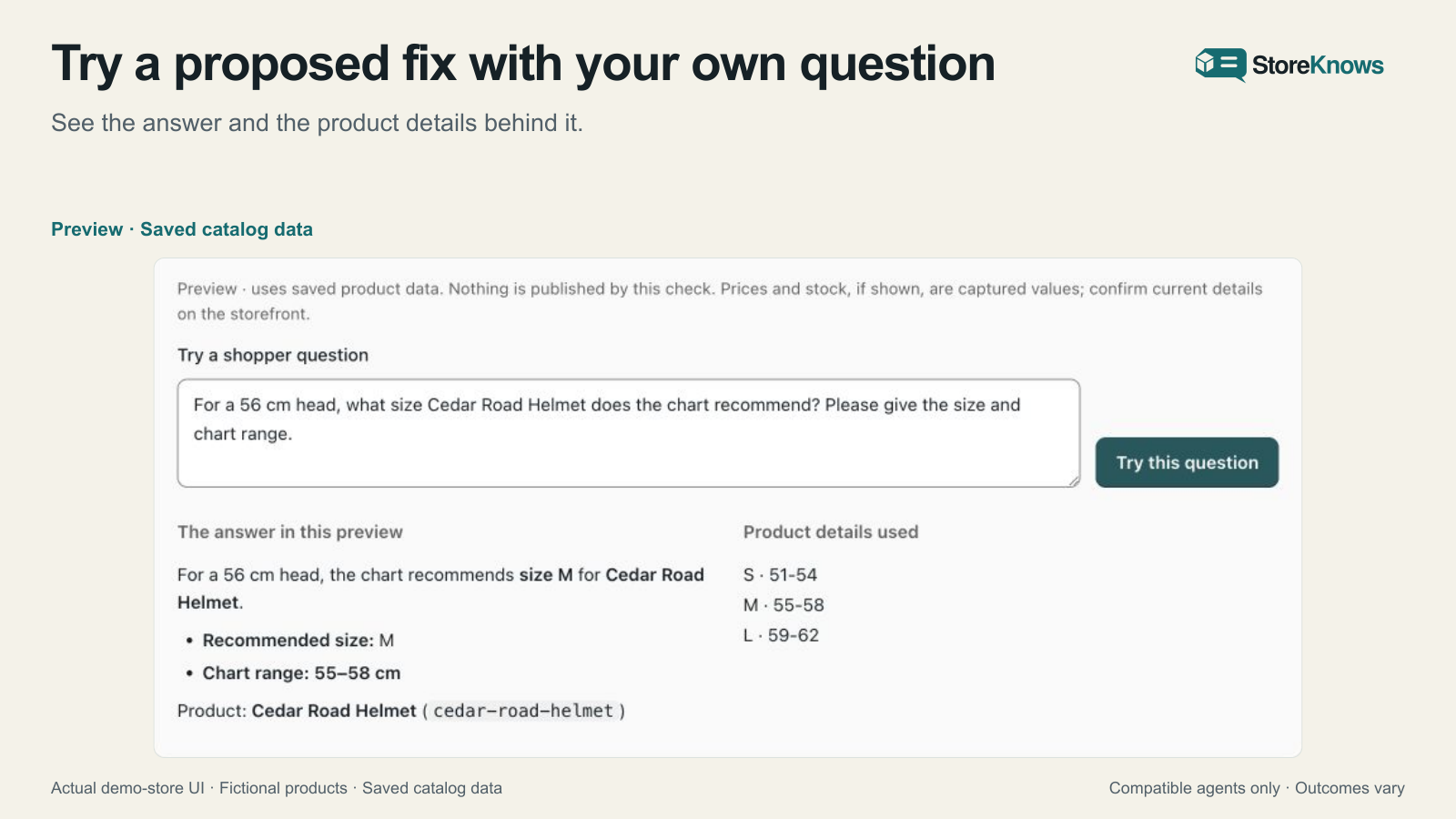Focus the shopper question text box
Image resolution: width=1456 pixels, height=819 pixels.
point(629,433)
